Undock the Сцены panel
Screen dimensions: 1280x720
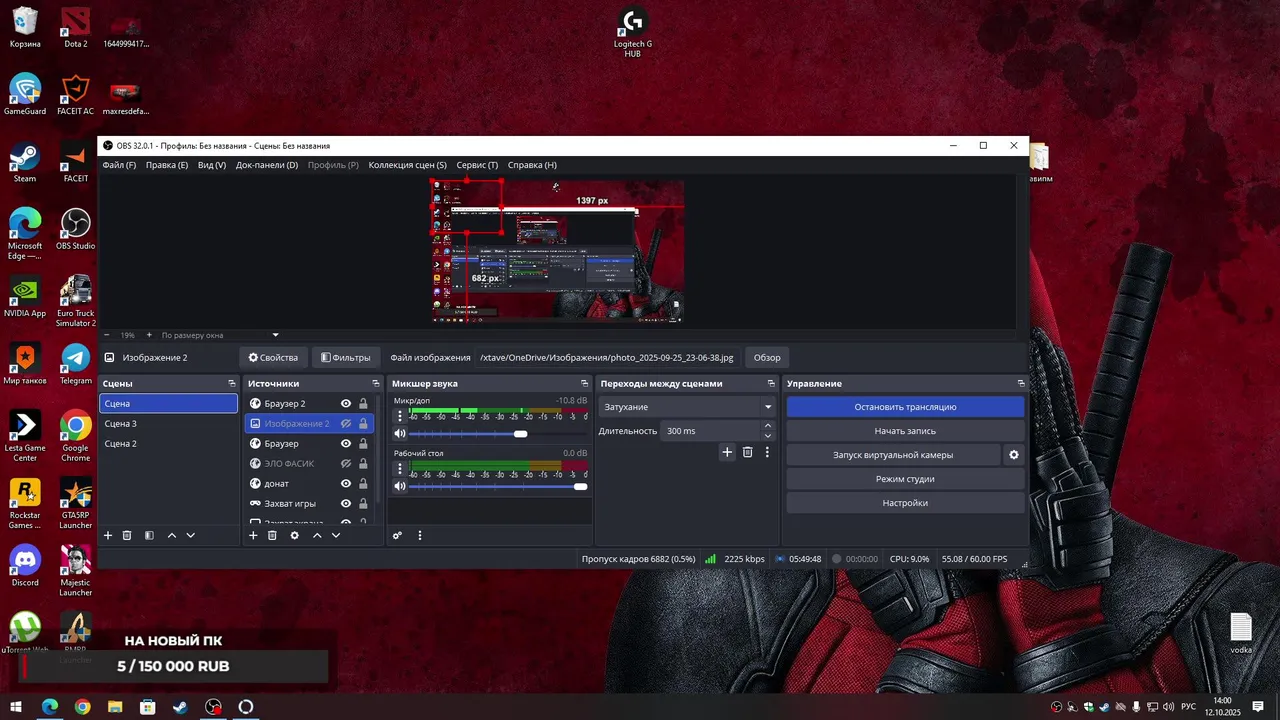point(232,383)
